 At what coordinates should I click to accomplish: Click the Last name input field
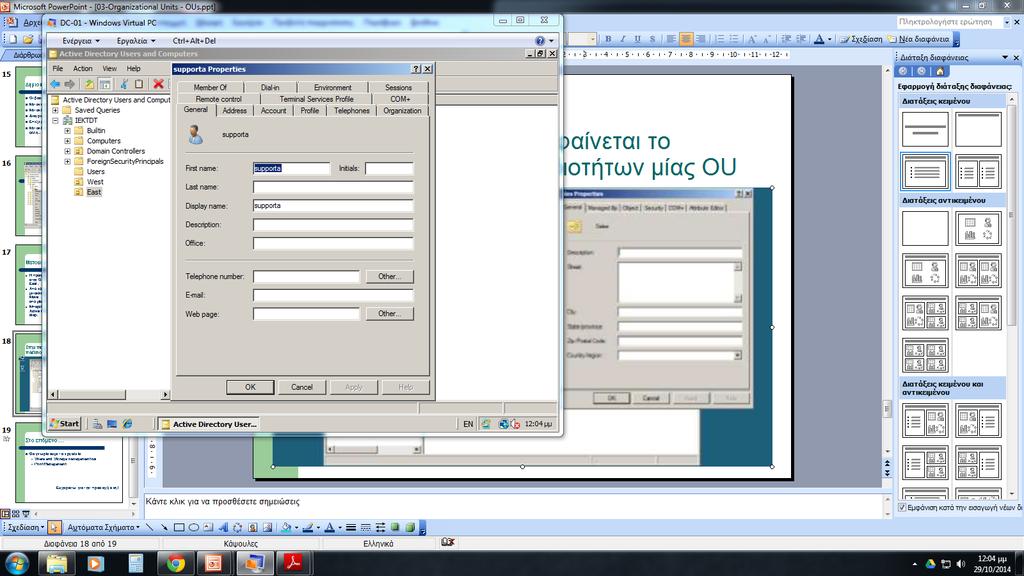click(x=333, y=187)
